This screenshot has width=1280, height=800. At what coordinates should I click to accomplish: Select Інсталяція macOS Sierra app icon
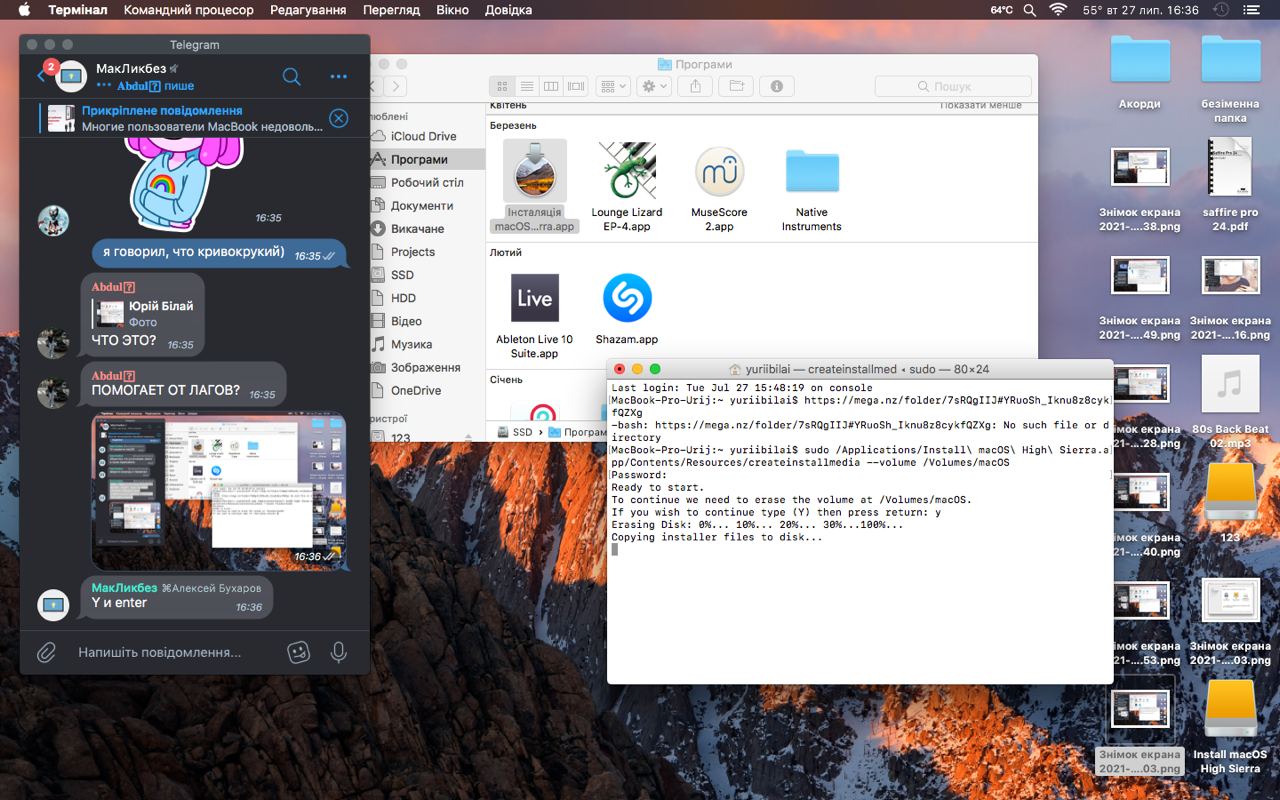click(535, 171)
